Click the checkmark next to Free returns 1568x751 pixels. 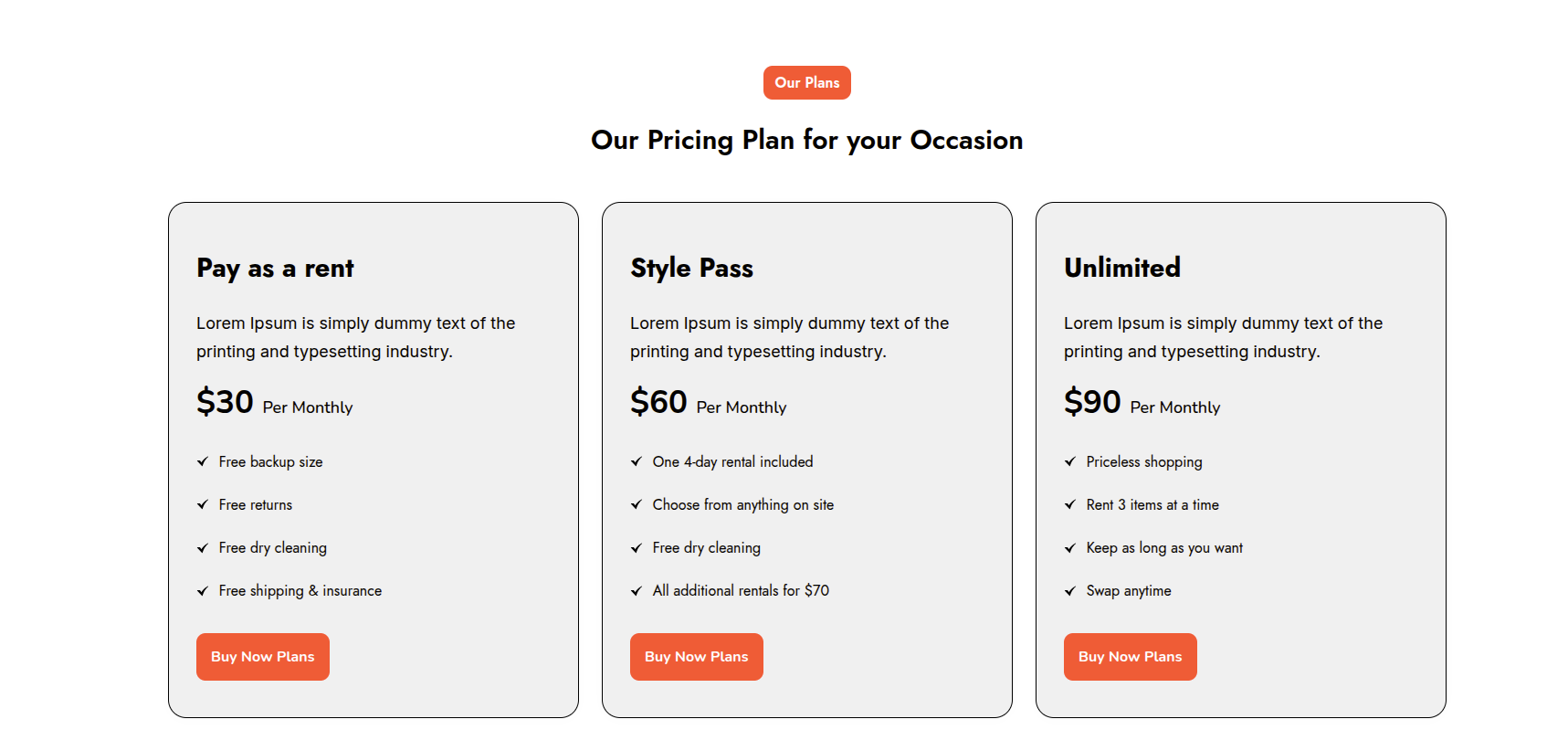click(203, 505)
